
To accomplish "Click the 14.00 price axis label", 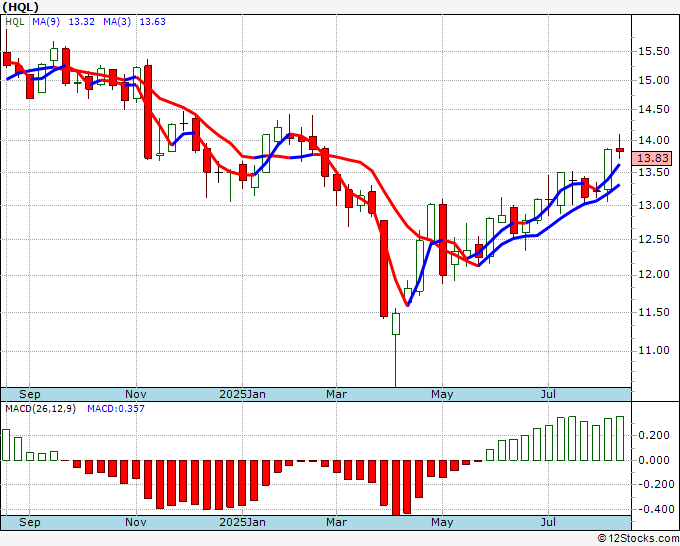I will [x=654, y=141].
